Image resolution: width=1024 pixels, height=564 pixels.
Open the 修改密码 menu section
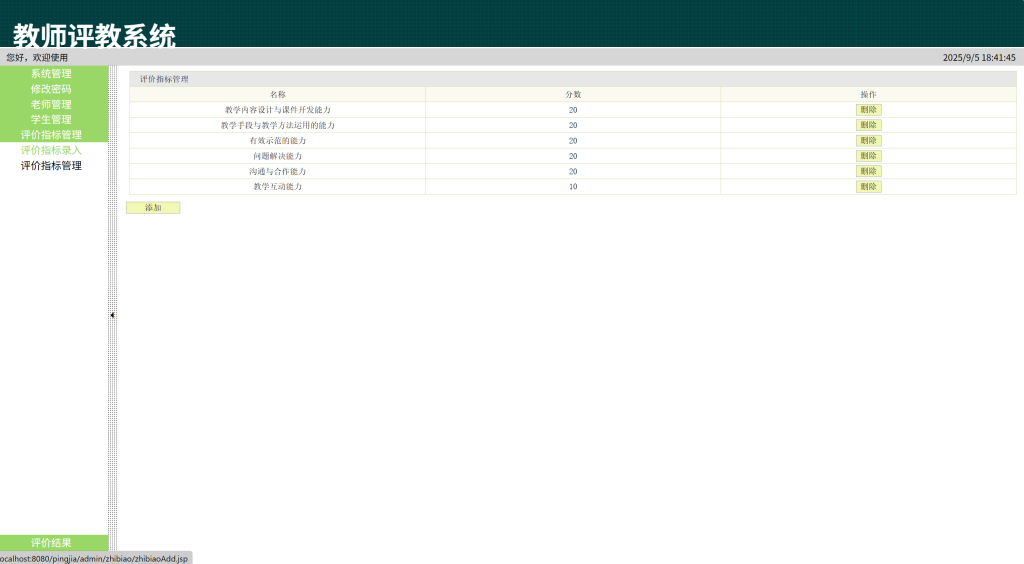pyautogui.click(x=54, y=89)
